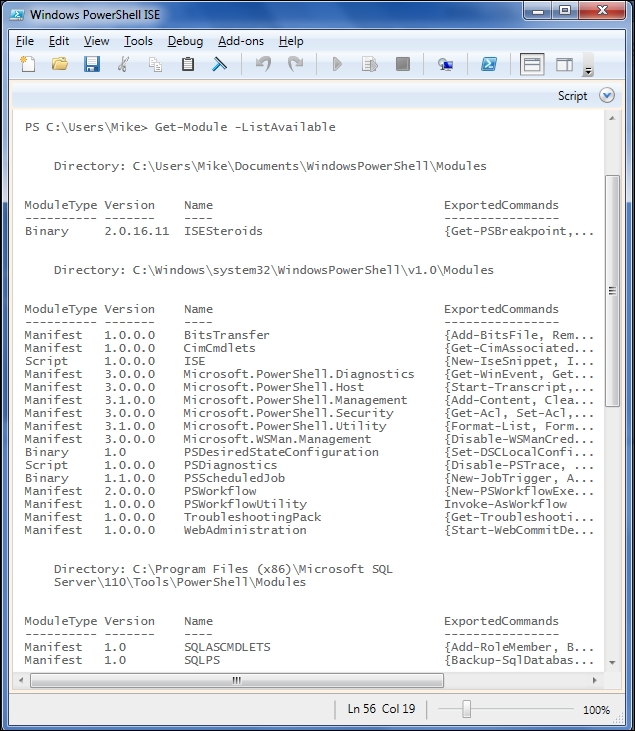Image resolution: width=635 pixels, height=731 pixels.
Task: Redo the last action
Action: pos(295,64)
